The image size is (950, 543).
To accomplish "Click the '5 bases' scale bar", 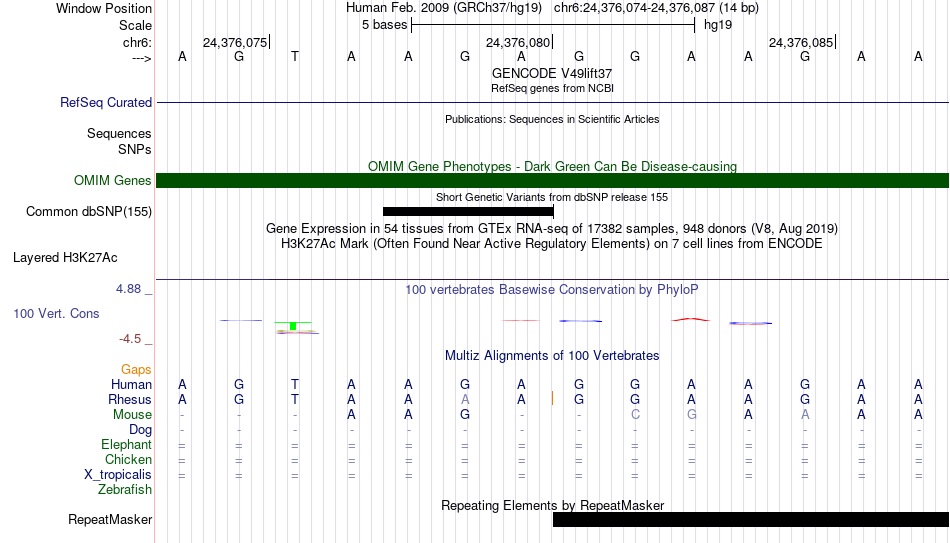I will coord(553,25).
